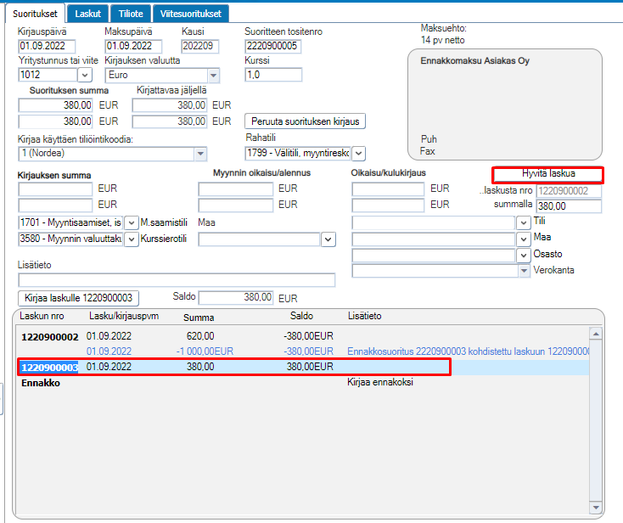623x523 pixels.
Task: Click Peruuta suorituksen kirjaus button
Action: click(x=305, y=121)
